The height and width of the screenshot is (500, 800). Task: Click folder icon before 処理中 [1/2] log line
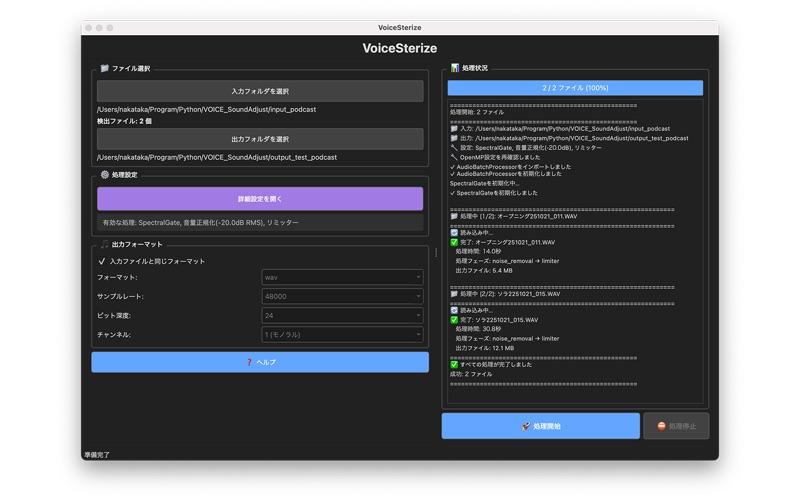click(x=454, y=216)
